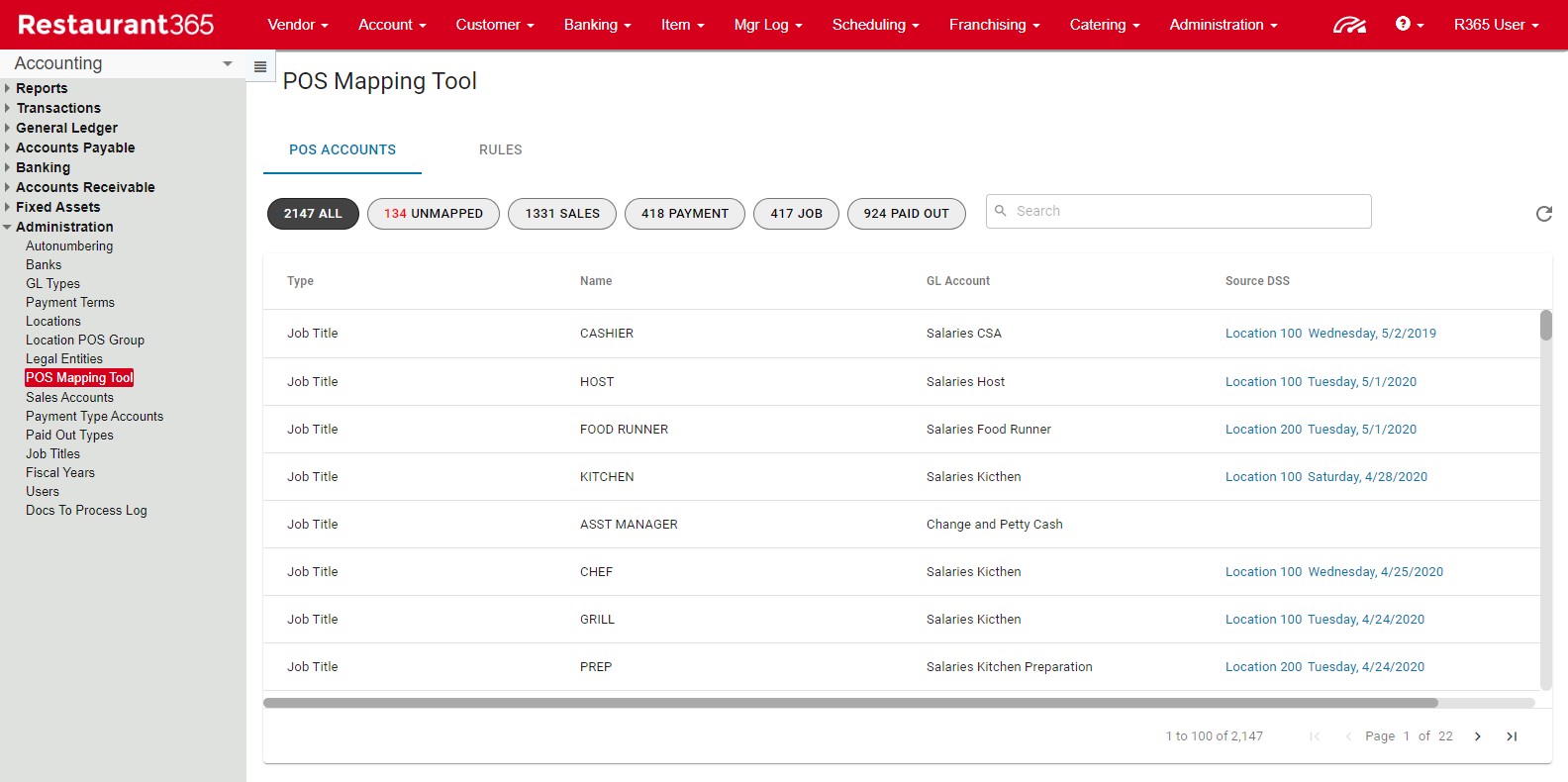
Task: Open Payment Type Accounts
Action: click(95, 417)
